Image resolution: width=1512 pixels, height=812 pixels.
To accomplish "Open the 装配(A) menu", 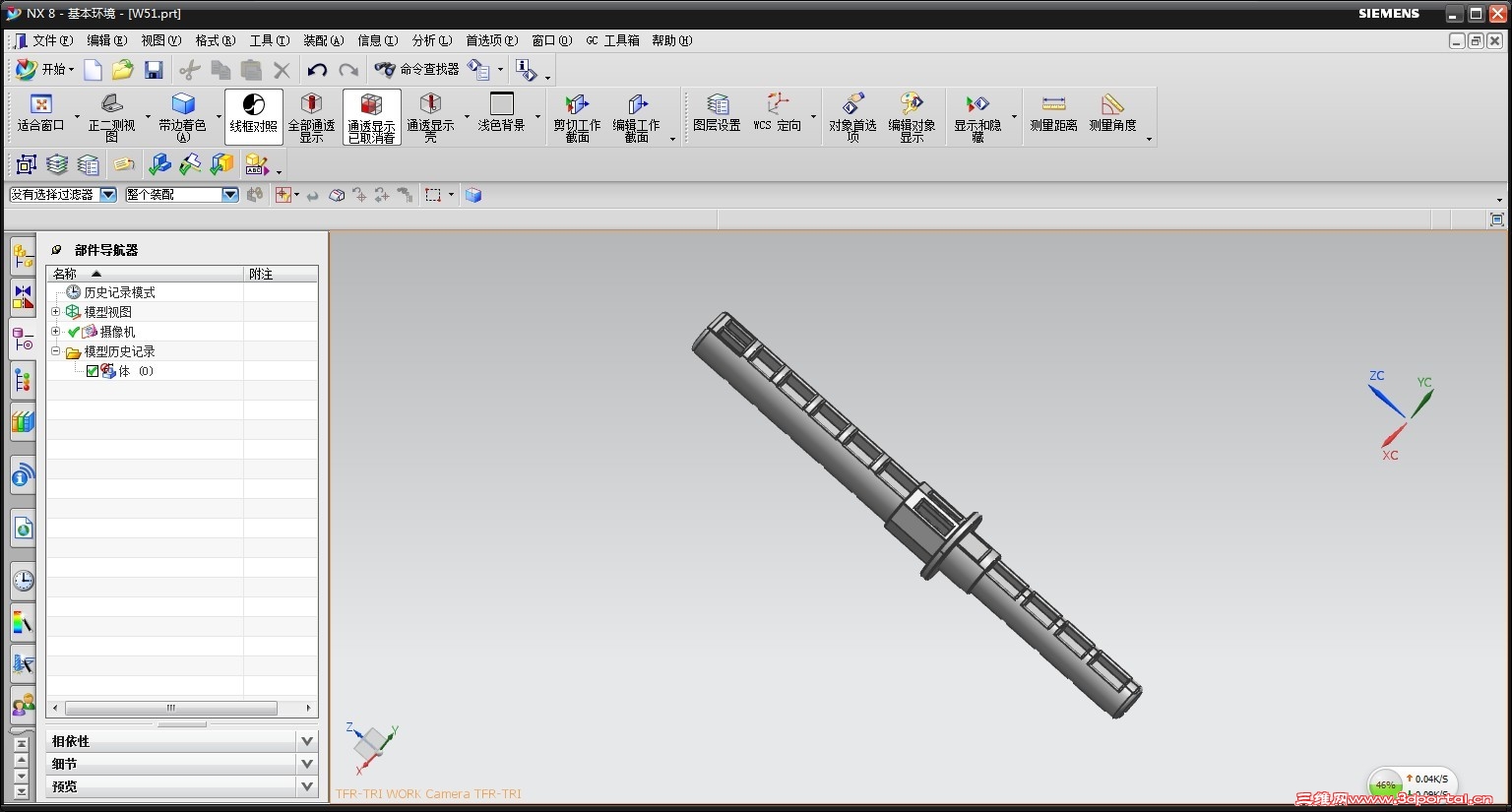I will tap(323, 40).
